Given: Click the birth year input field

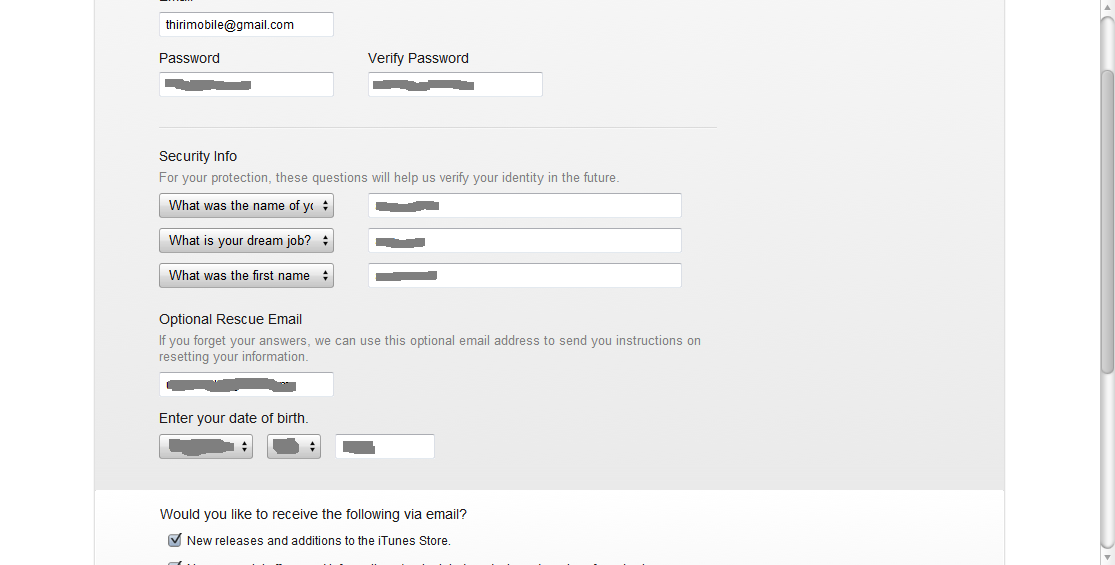Looking at the screenshot, I should click(385, 446).
